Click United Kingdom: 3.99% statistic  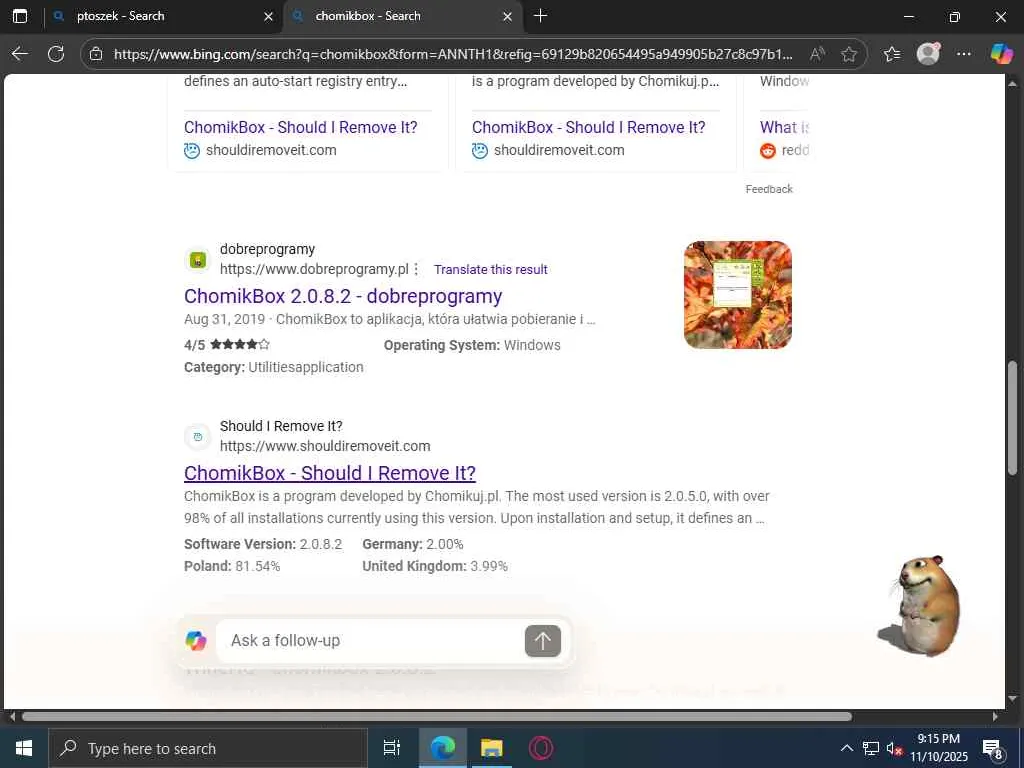click(435, 566)
